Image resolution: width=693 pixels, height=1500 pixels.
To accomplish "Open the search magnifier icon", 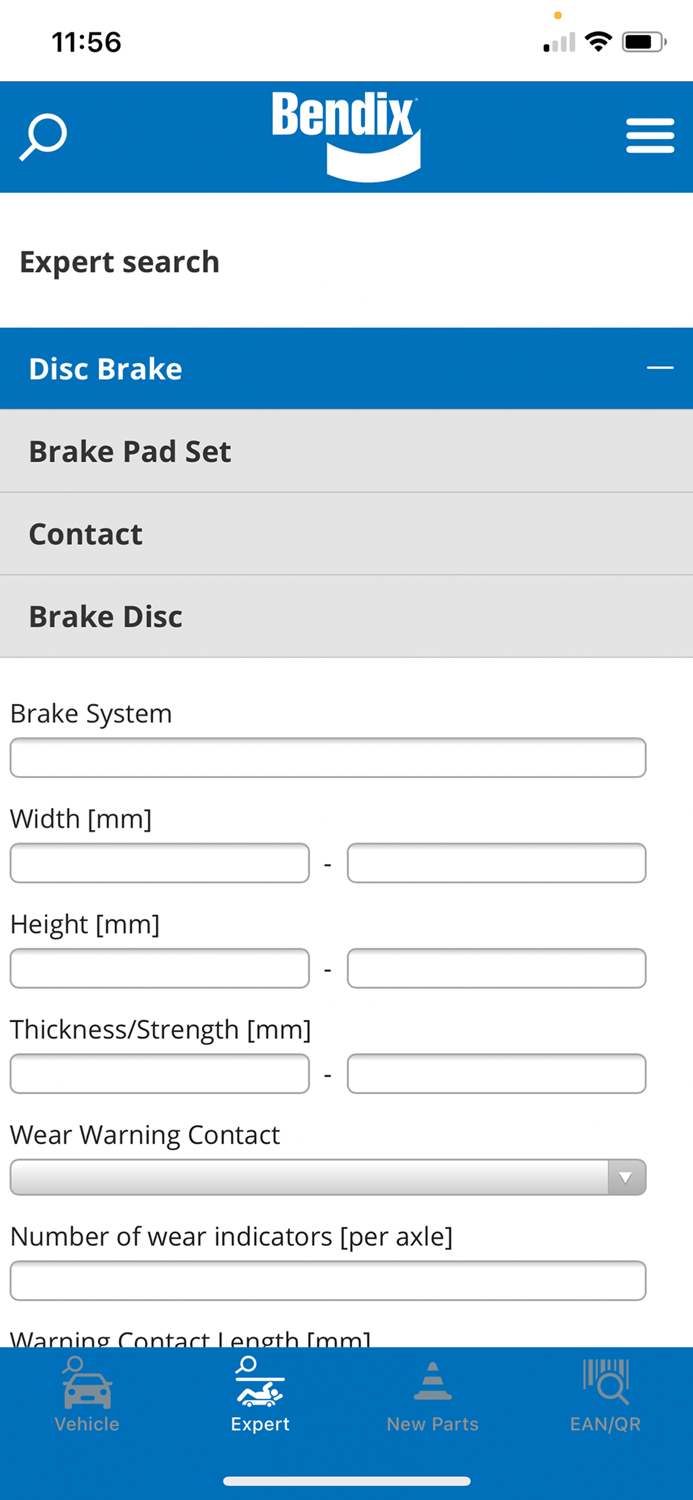I will click(x=42, y=136).
